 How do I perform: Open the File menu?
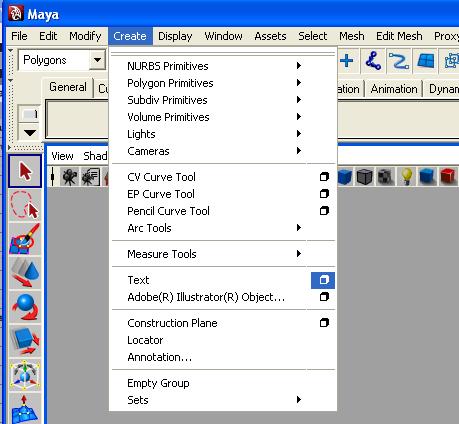[19, 36]
